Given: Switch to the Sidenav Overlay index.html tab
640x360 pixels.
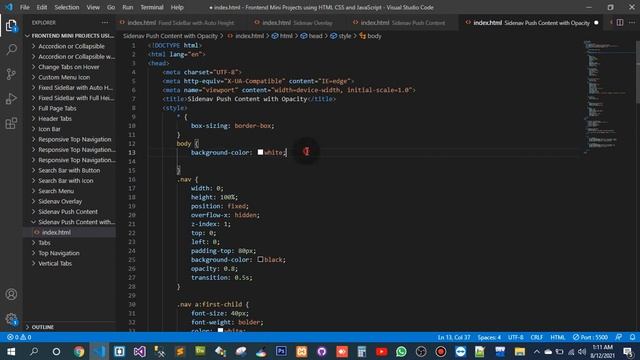Looking at the screenshot, I should pos(297,23).
